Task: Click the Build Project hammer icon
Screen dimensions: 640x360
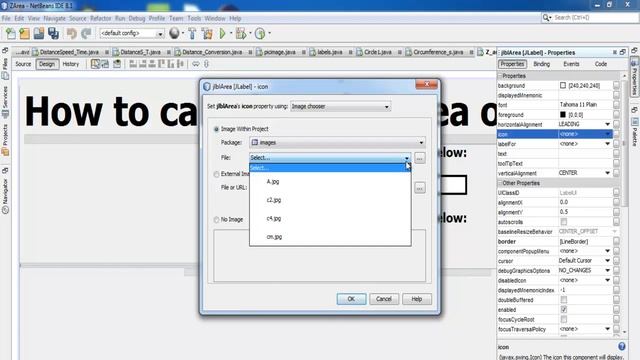Action: tap(192, 33)
